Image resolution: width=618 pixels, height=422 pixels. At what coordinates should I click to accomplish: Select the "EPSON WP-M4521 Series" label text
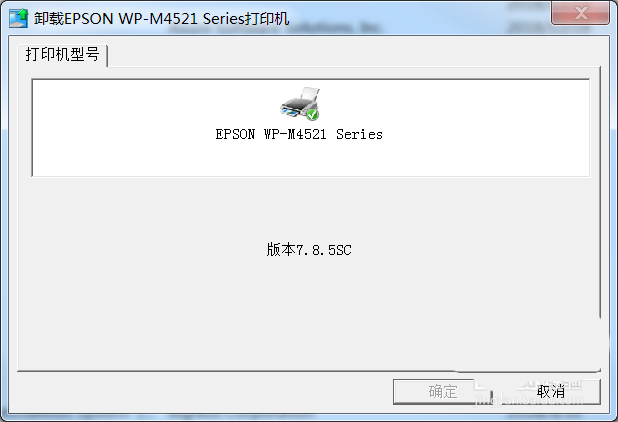click(x=299, y=134)
